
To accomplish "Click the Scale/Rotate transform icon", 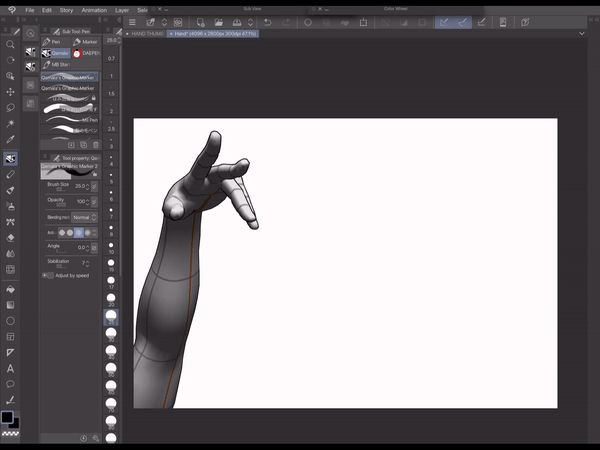I will pyautogui.click(x=363, y=23).
